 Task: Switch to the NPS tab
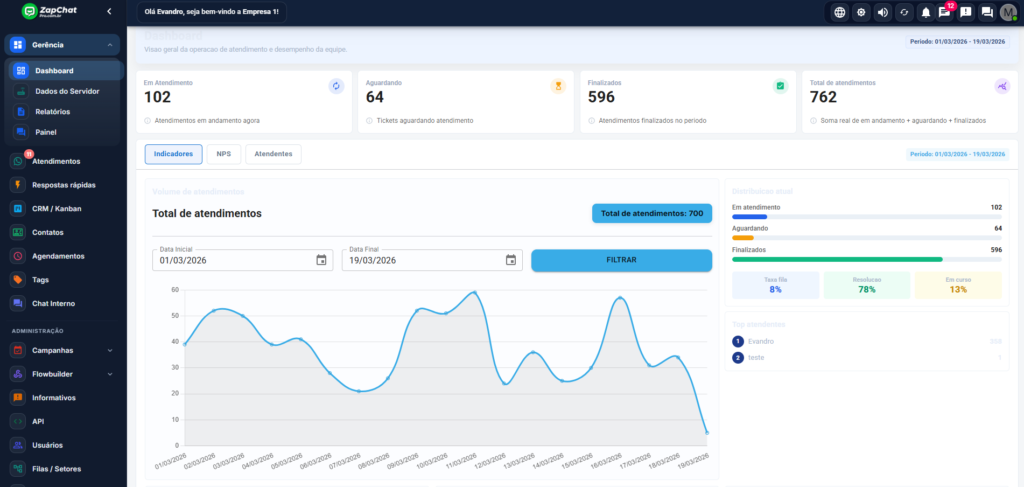point(223,154)
